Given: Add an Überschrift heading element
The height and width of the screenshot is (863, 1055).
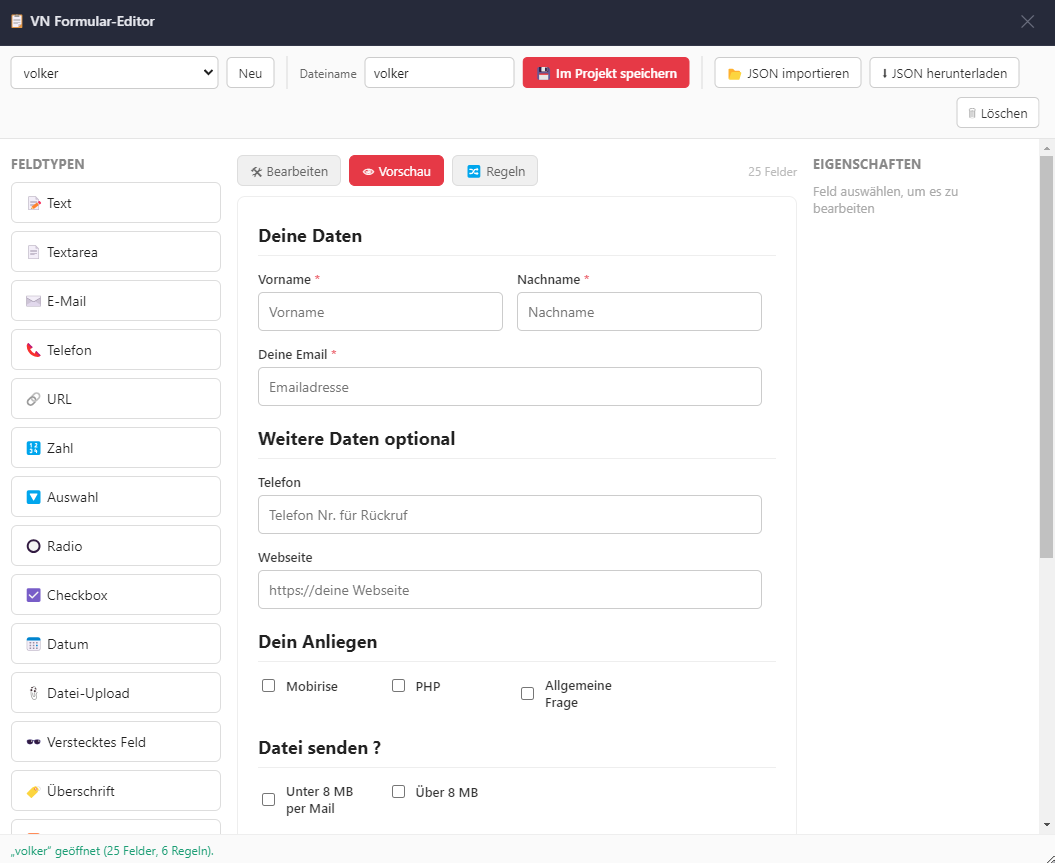Looking at the screenshot, I should click(116, 791).
